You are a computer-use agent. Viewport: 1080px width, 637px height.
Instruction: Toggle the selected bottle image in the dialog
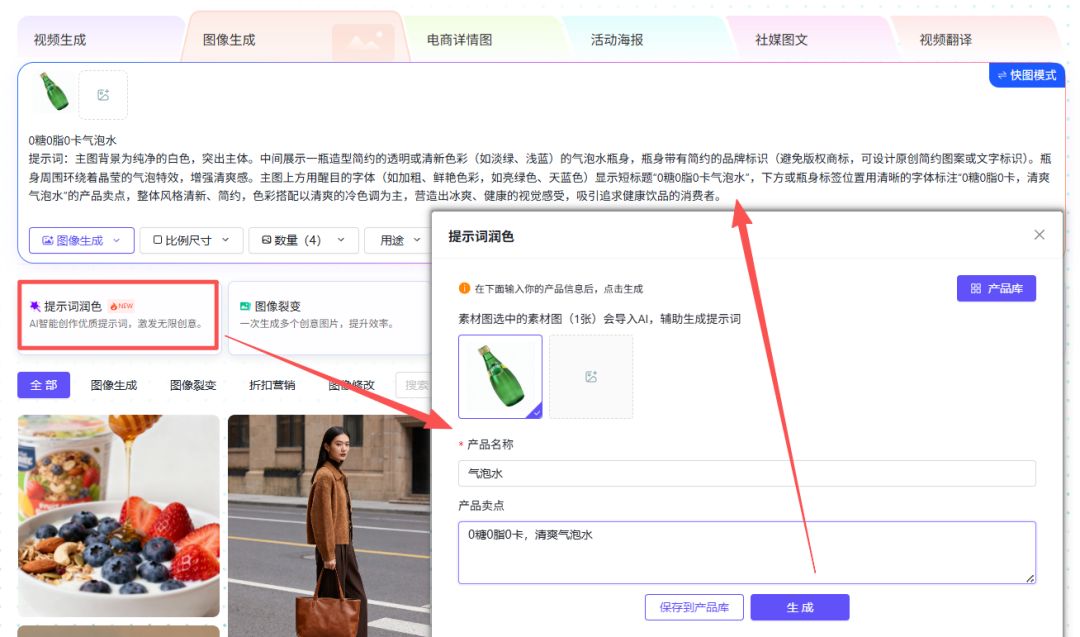[x=500, y=376]
